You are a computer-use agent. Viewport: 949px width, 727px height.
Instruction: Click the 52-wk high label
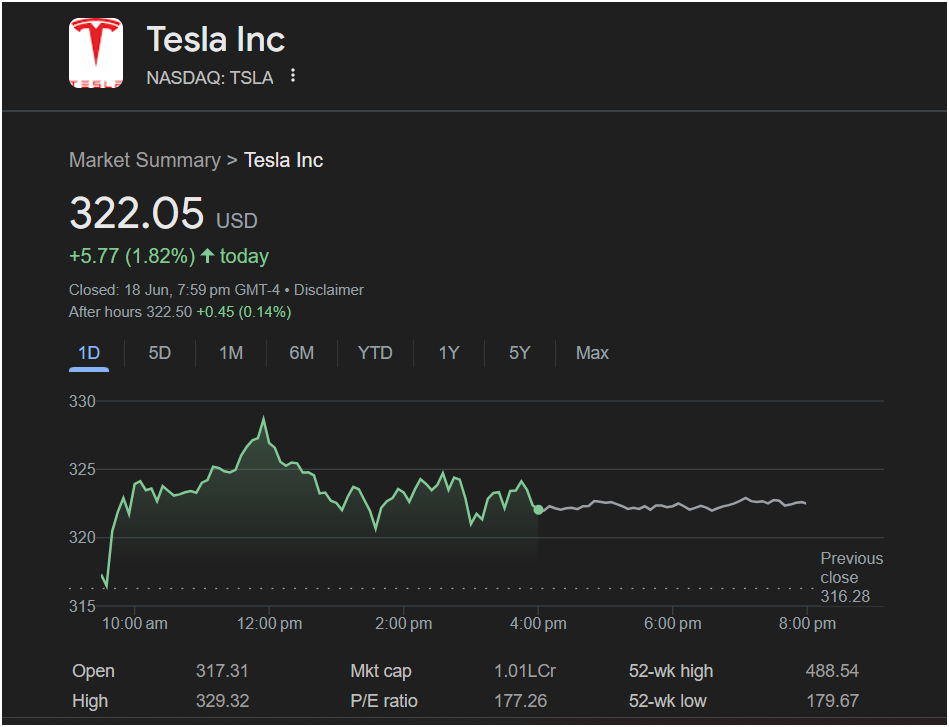[671, 671]
